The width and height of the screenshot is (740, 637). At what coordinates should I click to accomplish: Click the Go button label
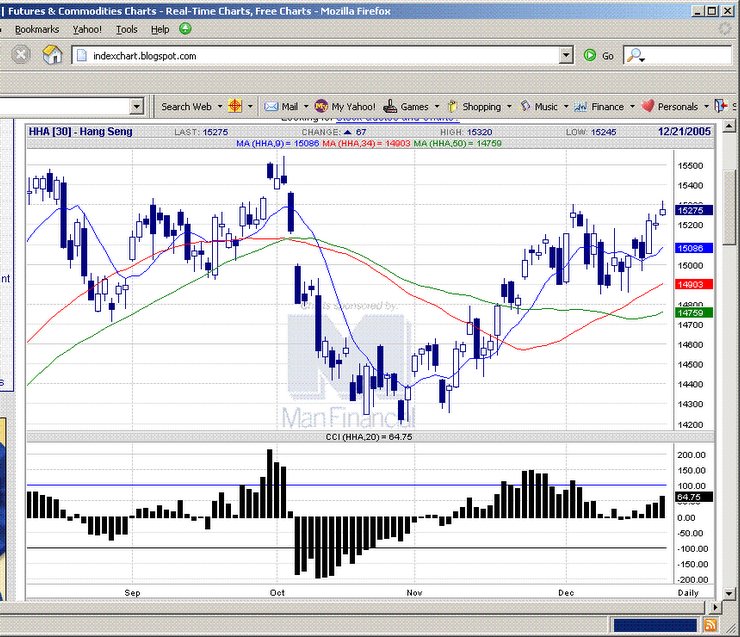click(608, 56)
